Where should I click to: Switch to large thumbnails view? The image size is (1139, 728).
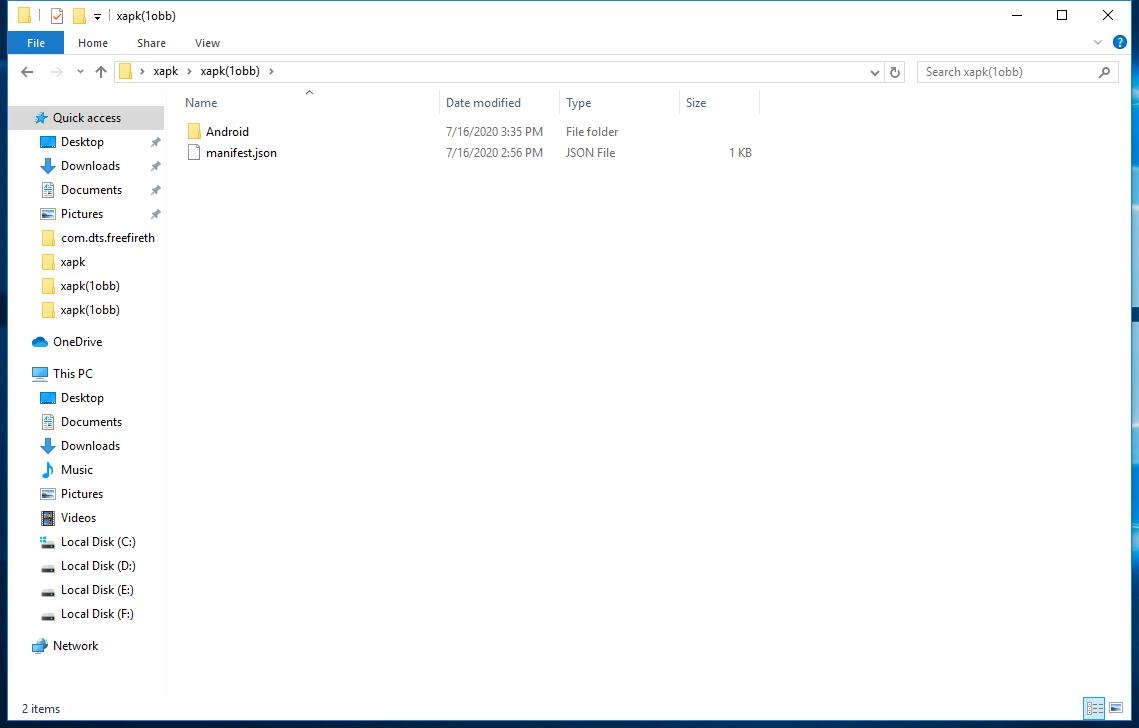(1117, 709)
